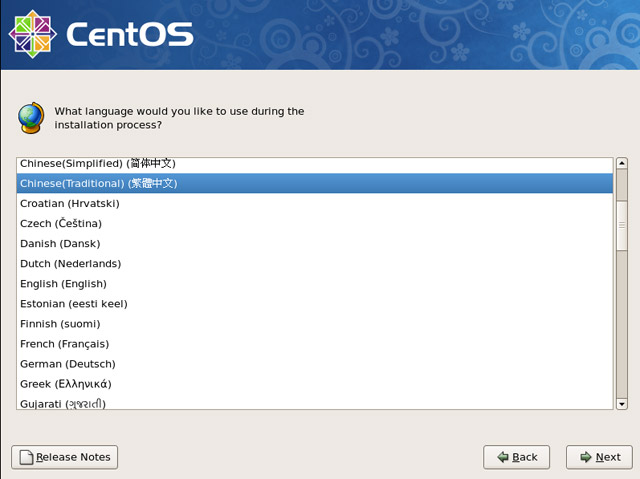Choose Czech (Čeština) language
This screenshot has width=640, height=479.
(x=315, y=223)
